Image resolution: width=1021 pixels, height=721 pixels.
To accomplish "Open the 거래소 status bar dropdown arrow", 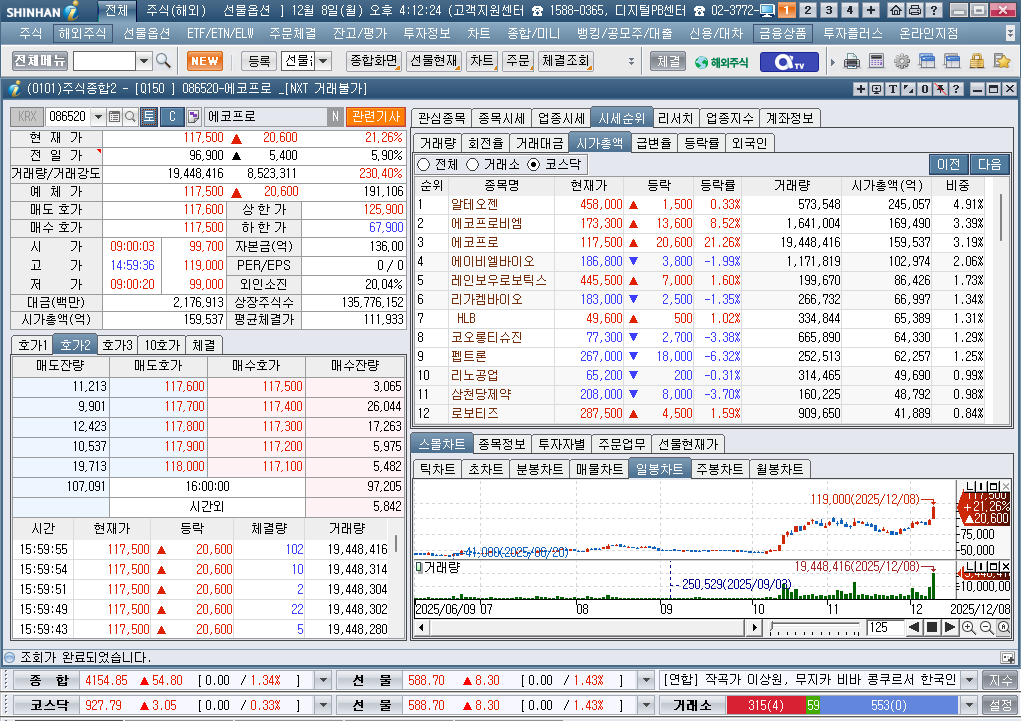I will (969, 705).
